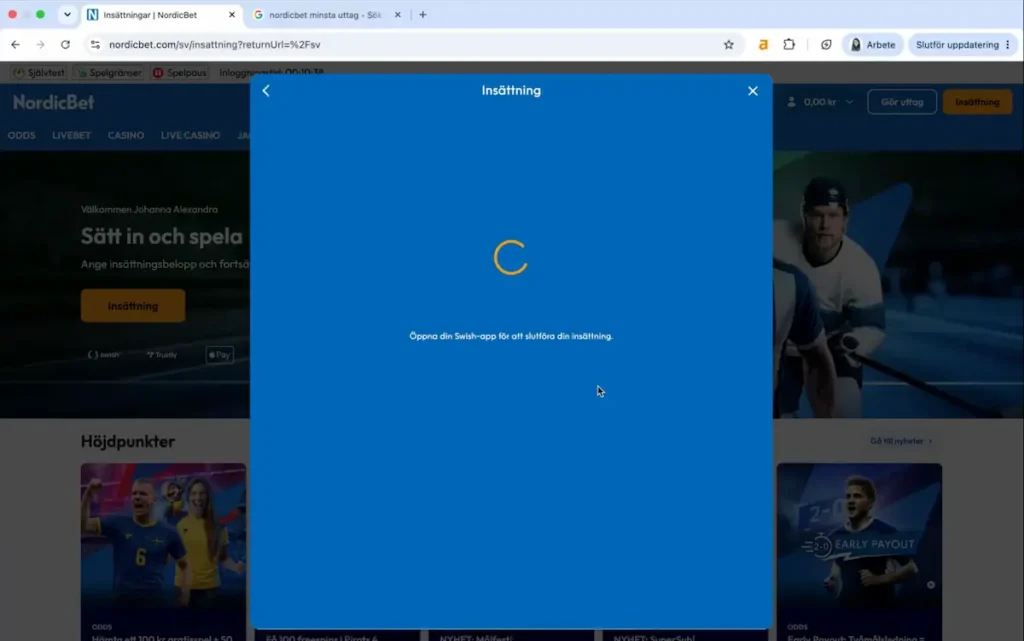
Task: Close the nordicbet minsta uttag tab
Action: [398, 14]
